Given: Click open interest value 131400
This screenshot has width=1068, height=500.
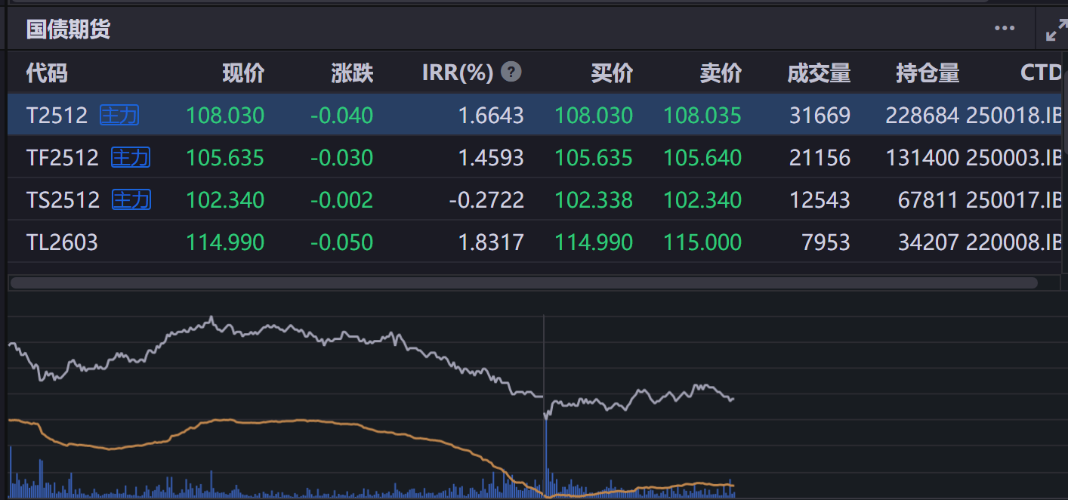Looking at the screenshot, I should [x=922, y=157].
